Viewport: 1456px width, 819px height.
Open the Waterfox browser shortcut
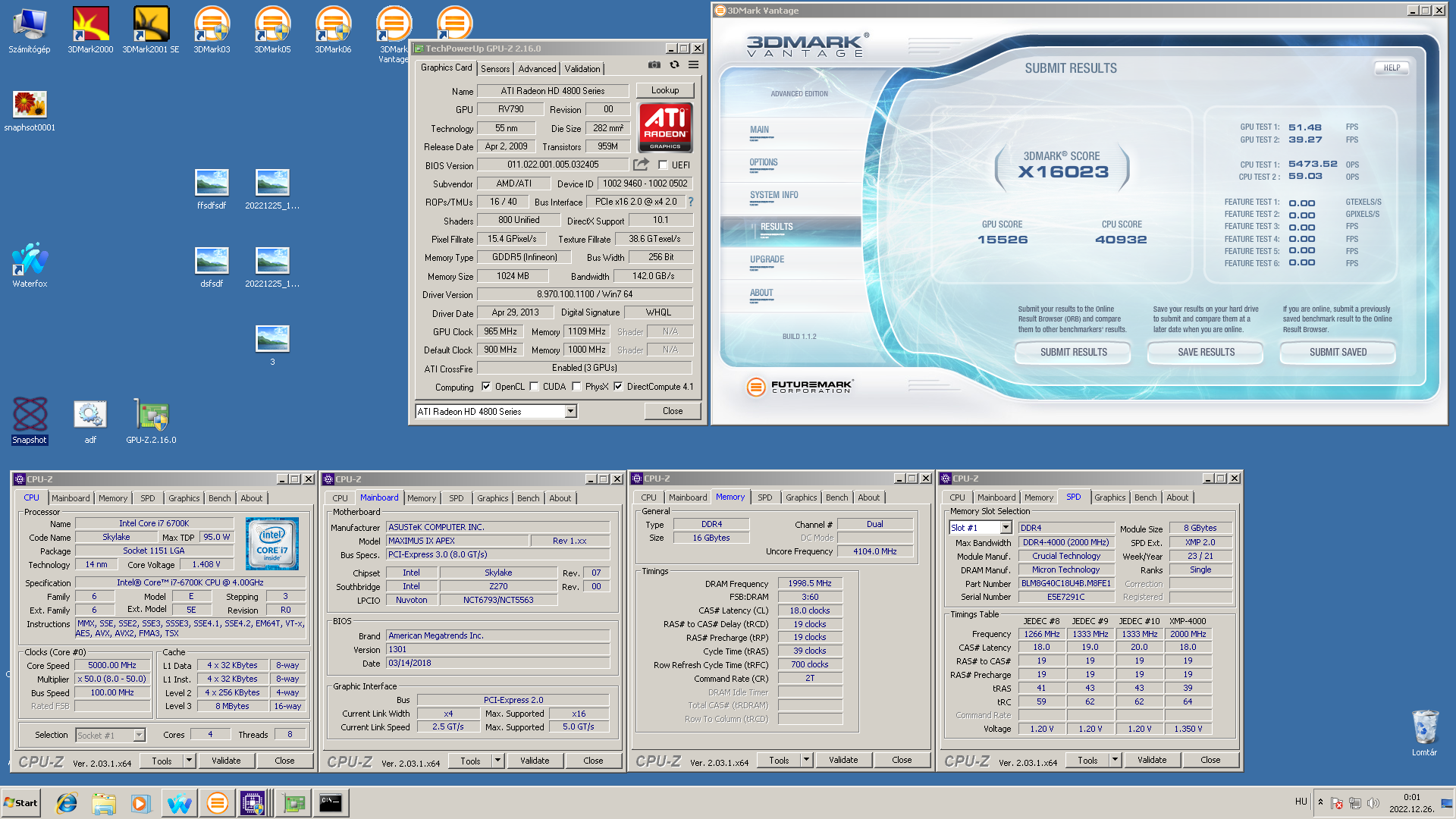point(30,265)
